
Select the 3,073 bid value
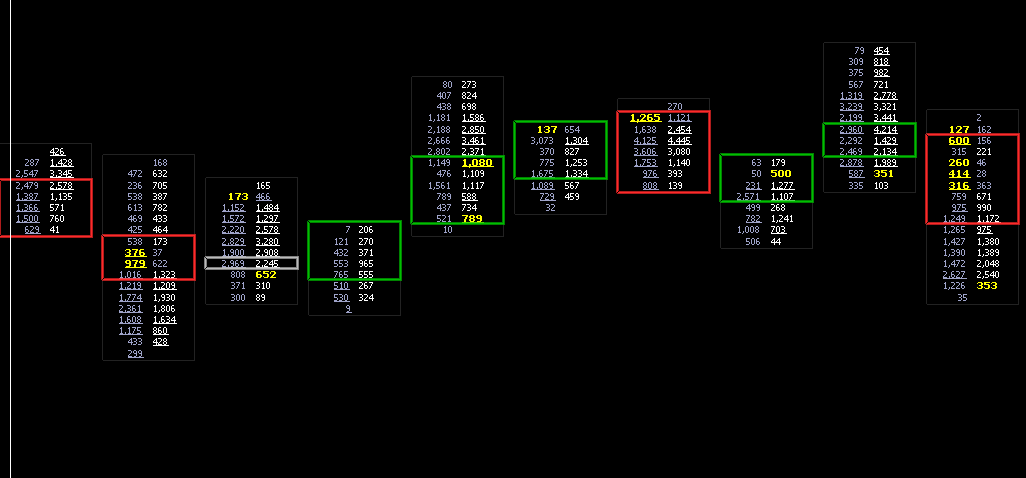(x=542, y=141)
